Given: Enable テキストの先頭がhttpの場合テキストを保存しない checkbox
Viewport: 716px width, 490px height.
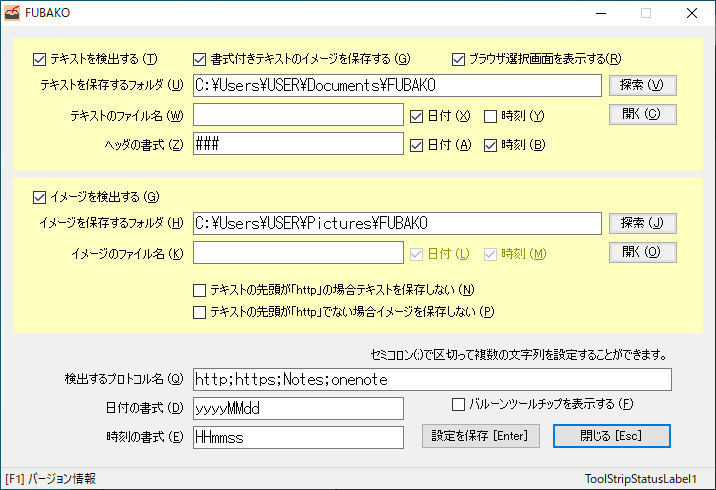Looking at the screenshot, I should tap(200, 290).
